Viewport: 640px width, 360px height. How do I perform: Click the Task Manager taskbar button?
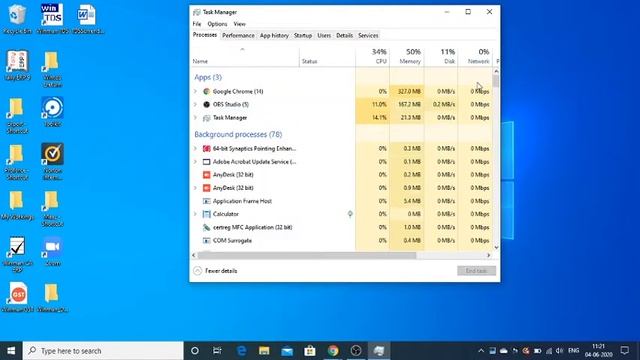click(x=379, y=351)
